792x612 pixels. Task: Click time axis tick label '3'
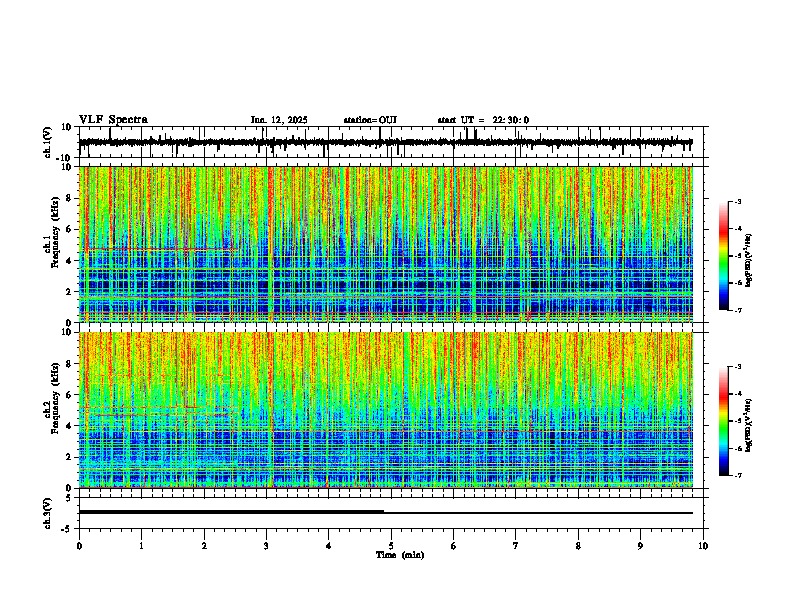266,546
